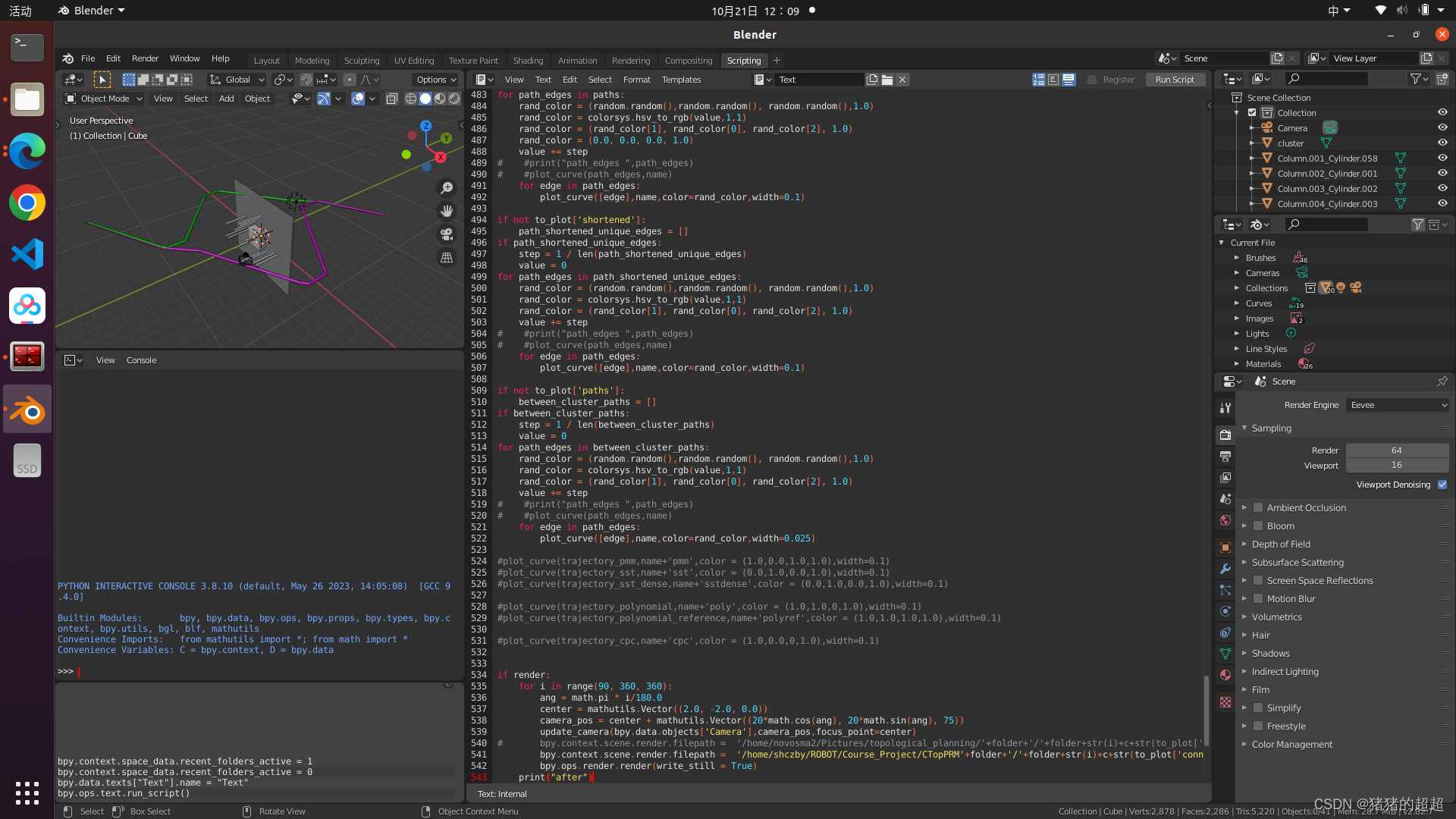Viewport: 1456px width, 819px height.
Task: Expand the Color Management panel
Action: (x=1291, y=745)
